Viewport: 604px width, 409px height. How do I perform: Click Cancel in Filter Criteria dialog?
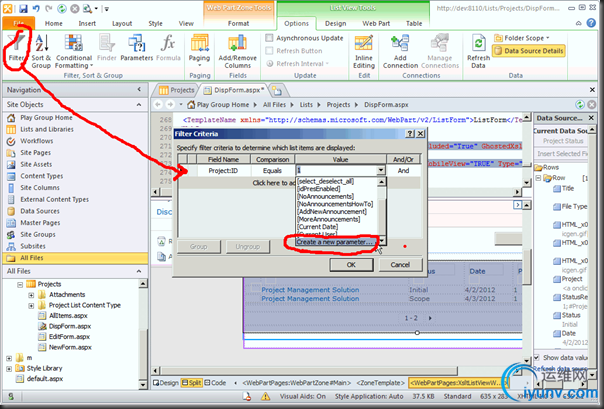click(x=400, y=265)
